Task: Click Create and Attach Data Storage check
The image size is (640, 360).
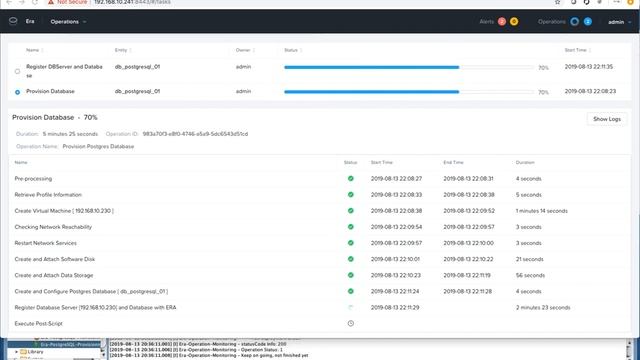Action: click(x=351, y=275)
